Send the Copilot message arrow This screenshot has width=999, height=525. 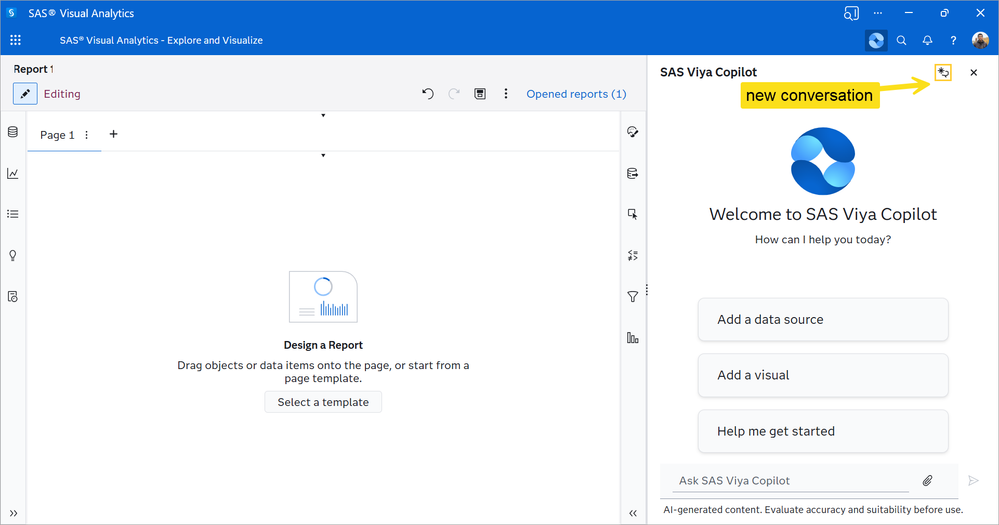(x=973, y=480)
